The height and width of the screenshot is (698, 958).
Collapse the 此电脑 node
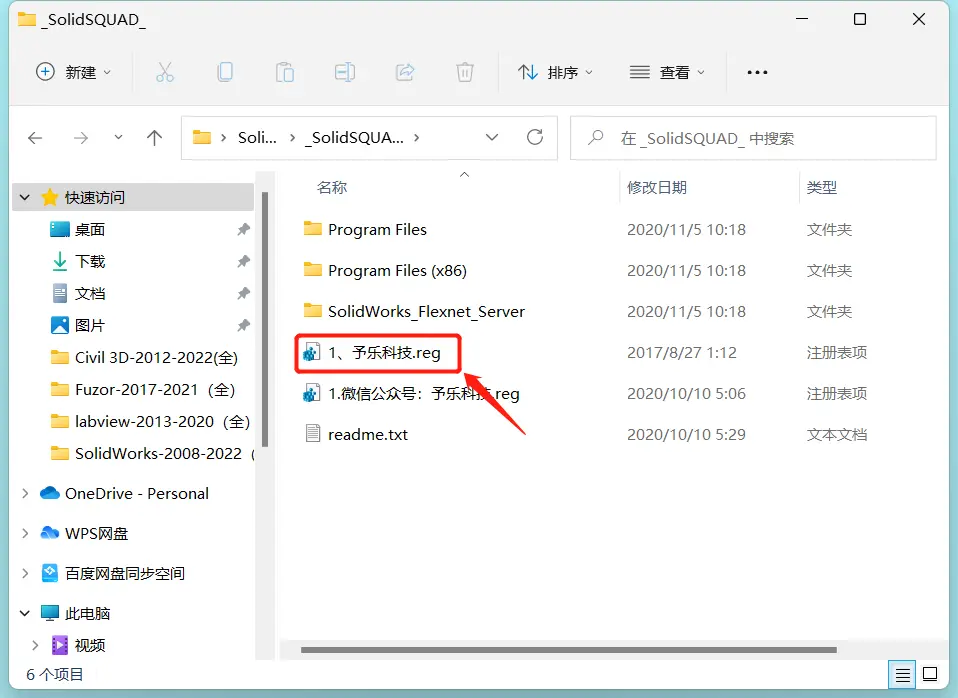click(x=25, y=613)
